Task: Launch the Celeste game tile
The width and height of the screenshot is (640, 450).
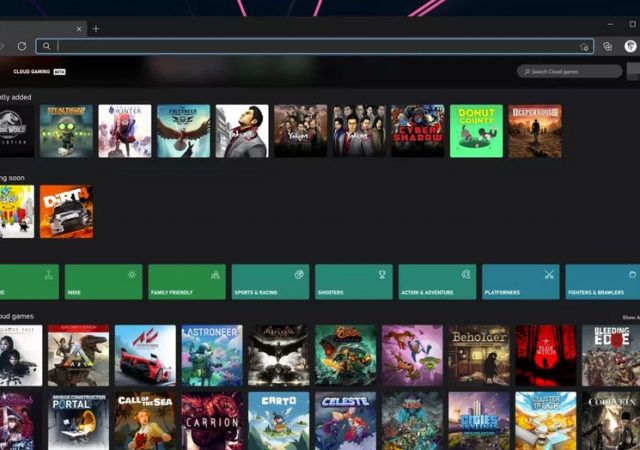Action: [346, 421]
